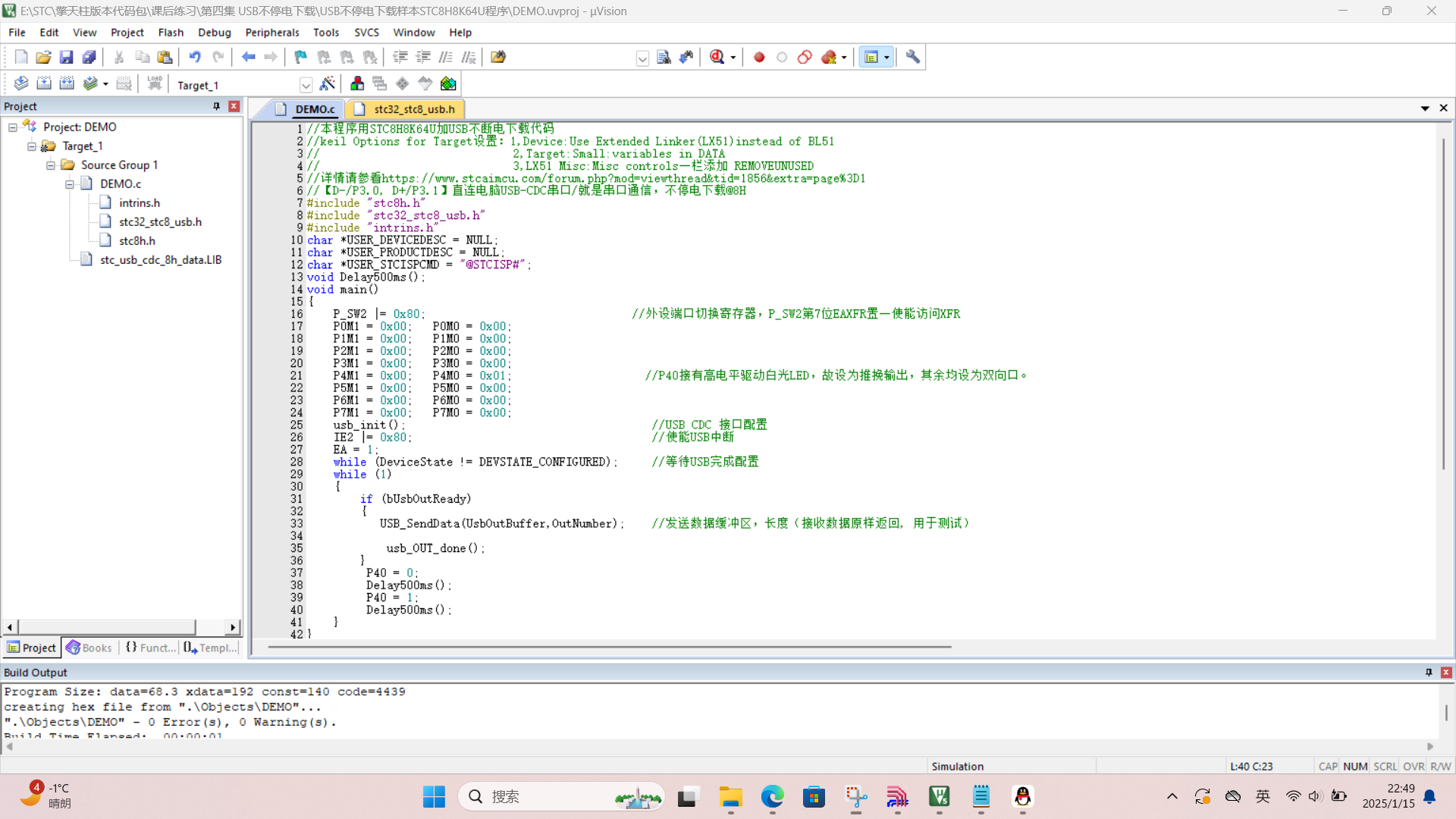Build target files
1456x819 pixels.
[x=44, y=83]
